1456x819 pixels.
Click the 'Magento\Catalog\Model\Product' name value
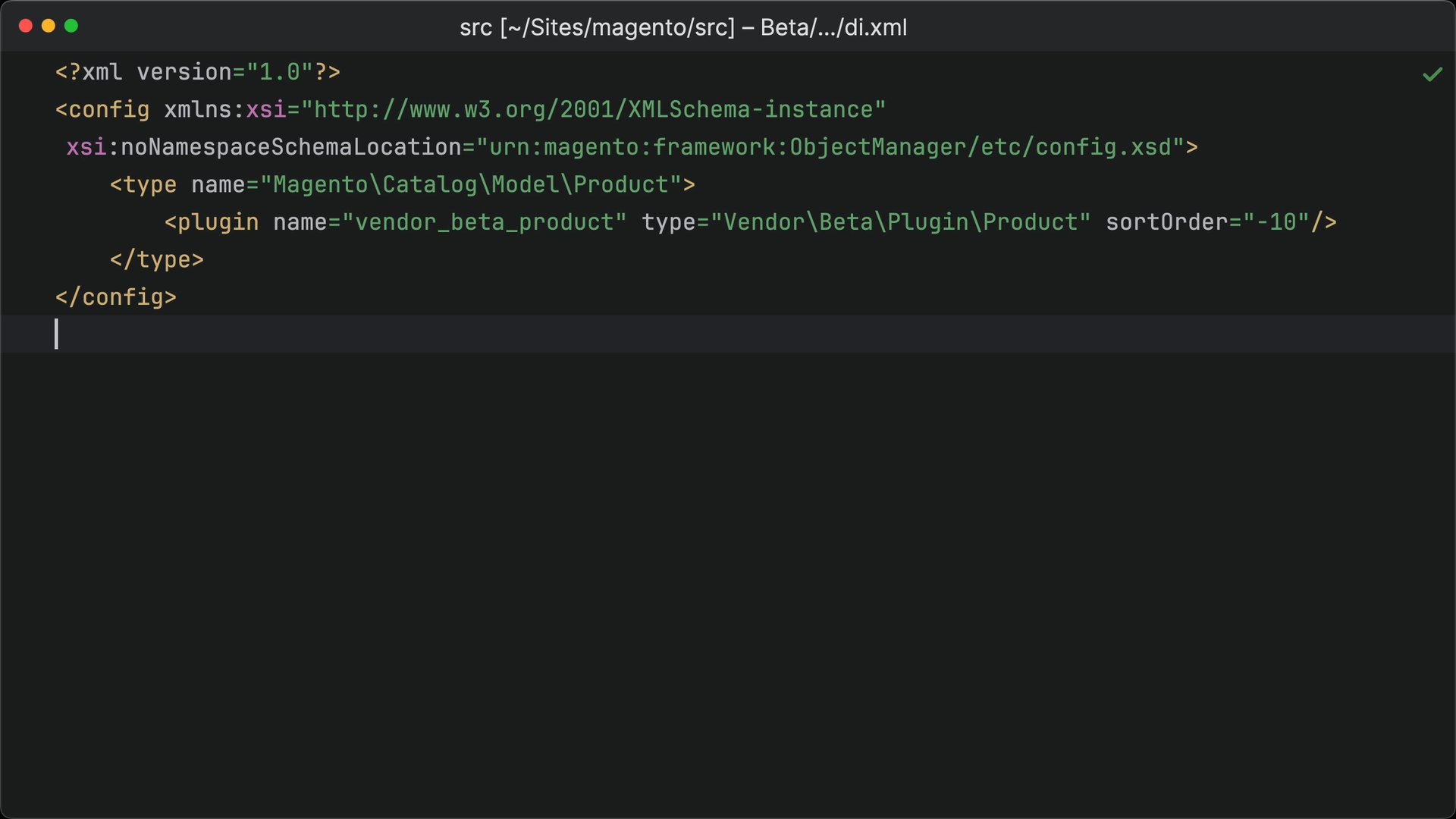[471, 185]
